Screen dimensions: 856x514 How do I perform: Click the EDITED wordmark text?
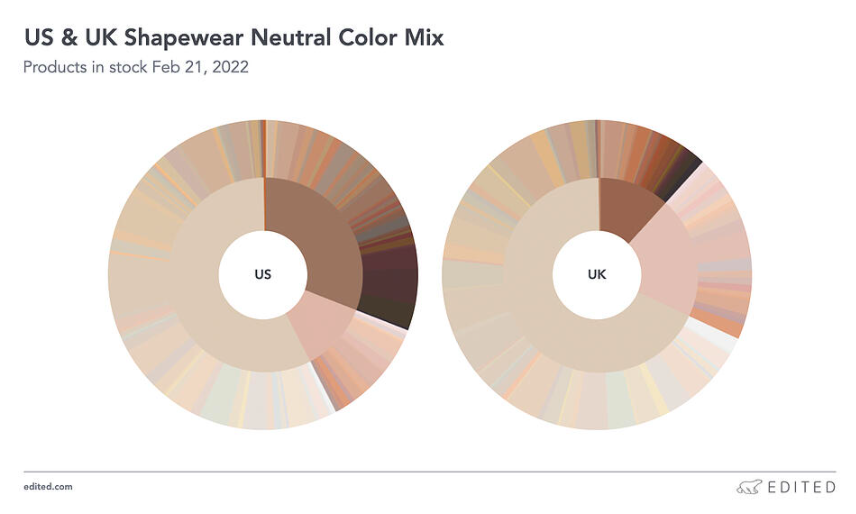(801, 487)
